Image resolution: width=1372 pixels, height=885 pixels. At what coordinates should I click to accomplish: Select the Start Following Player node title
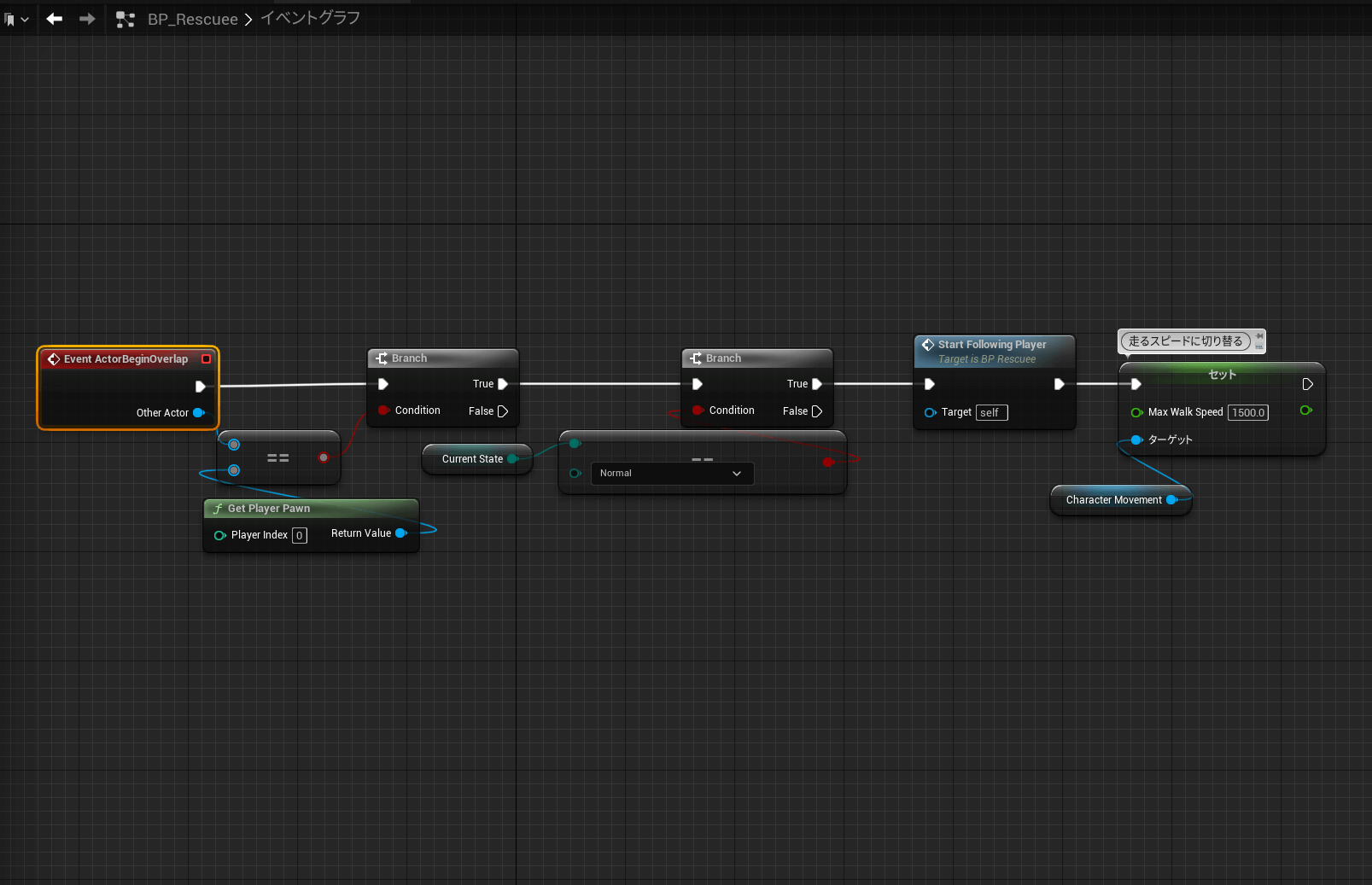tap(991, 345)
